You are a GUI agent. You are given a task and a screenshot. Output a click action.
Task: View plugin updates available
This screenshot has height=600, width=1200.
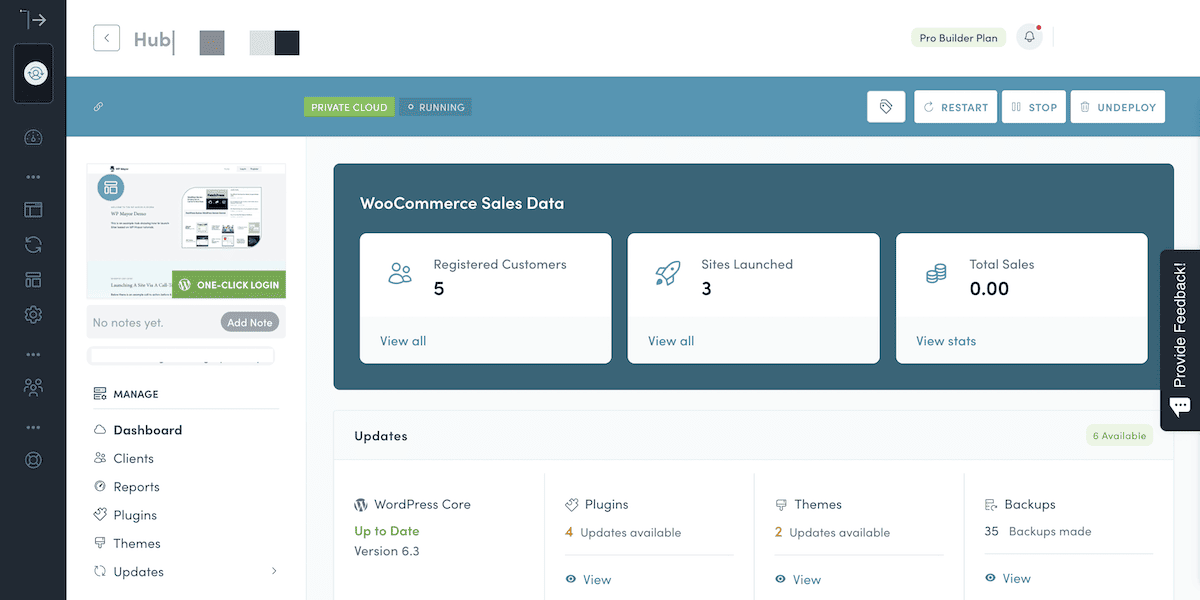596,579
